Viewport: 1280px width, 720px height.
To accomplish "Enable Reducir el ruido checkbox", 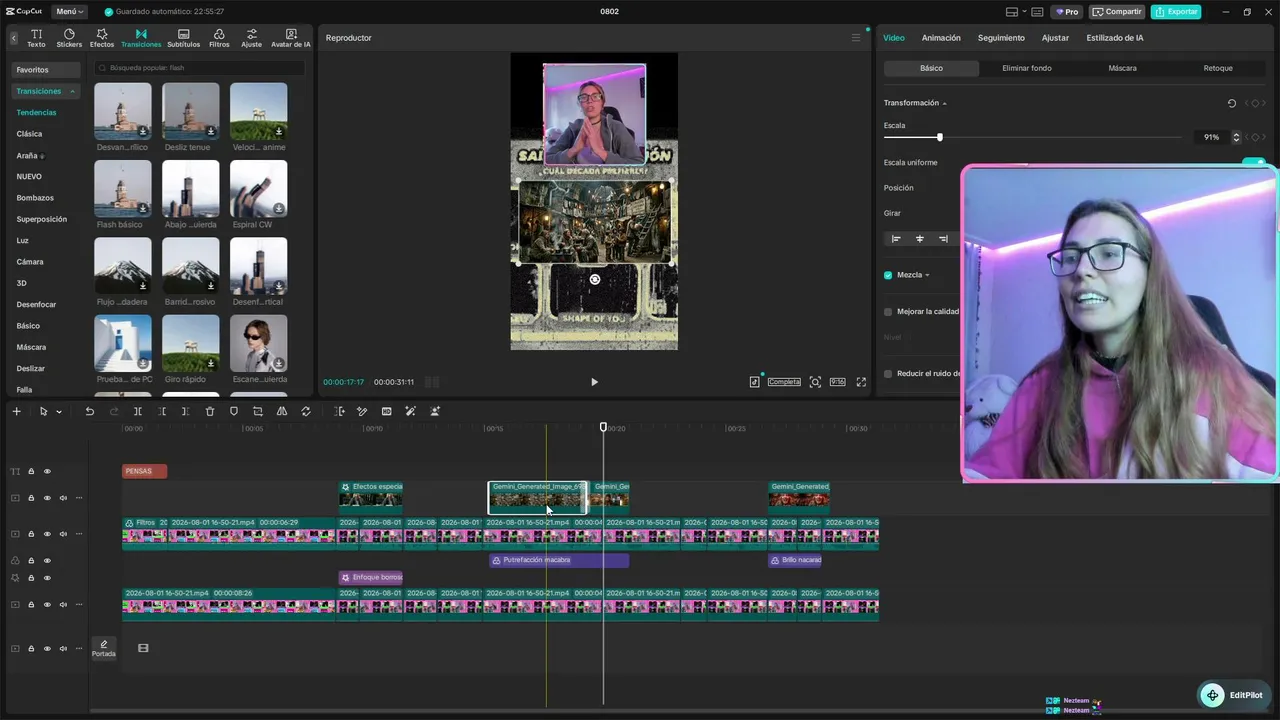I will pyautogui.click(x=888, y=374).
